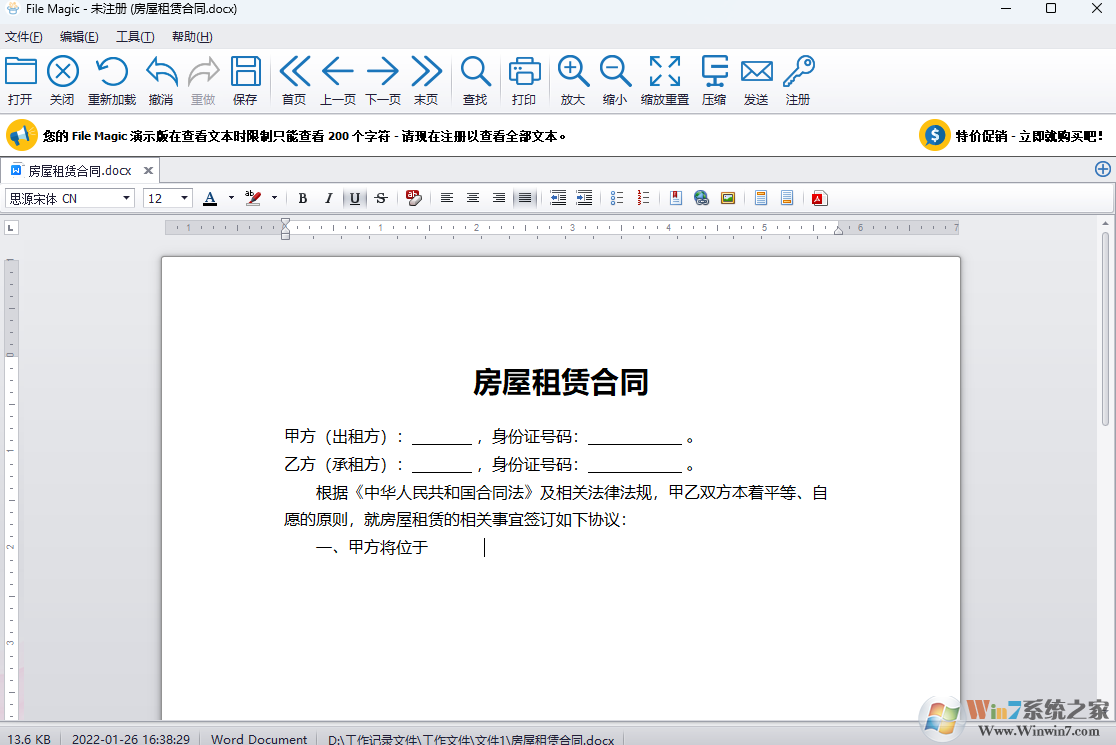The width and height of the screenshot is (1116, 745).
Task: Save the document with 保存
Action: pyautogui.click(x=246, y=80)
